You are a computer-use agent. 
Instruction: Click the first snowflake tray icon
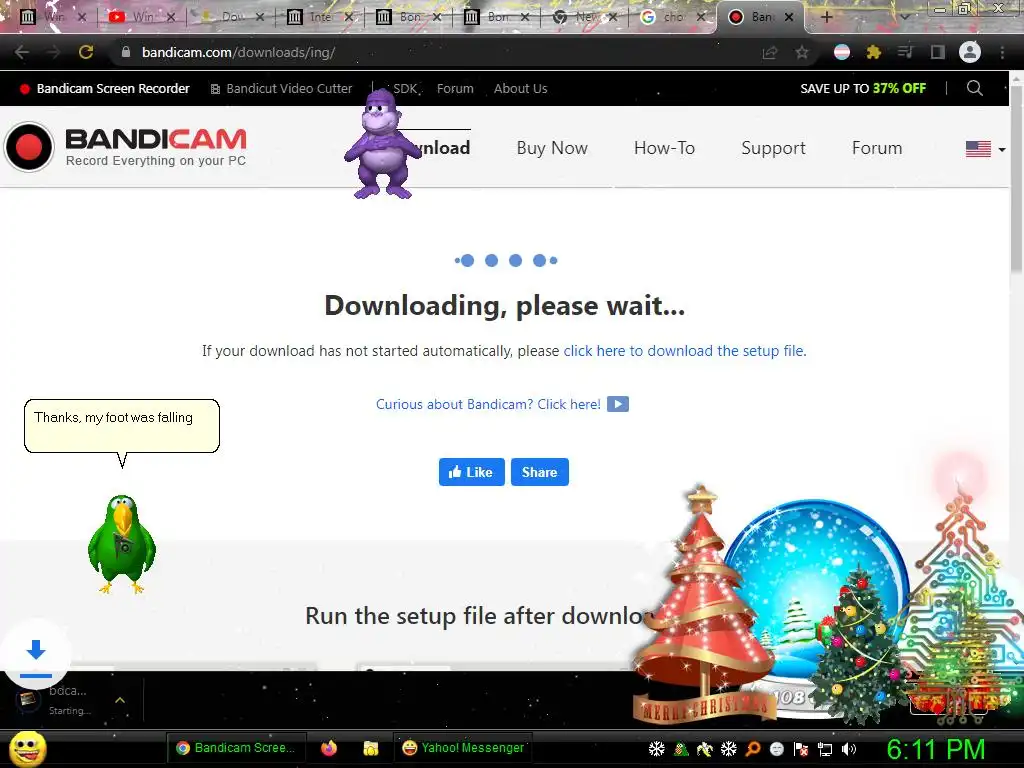pyautogui.click(x=656, y=749)
